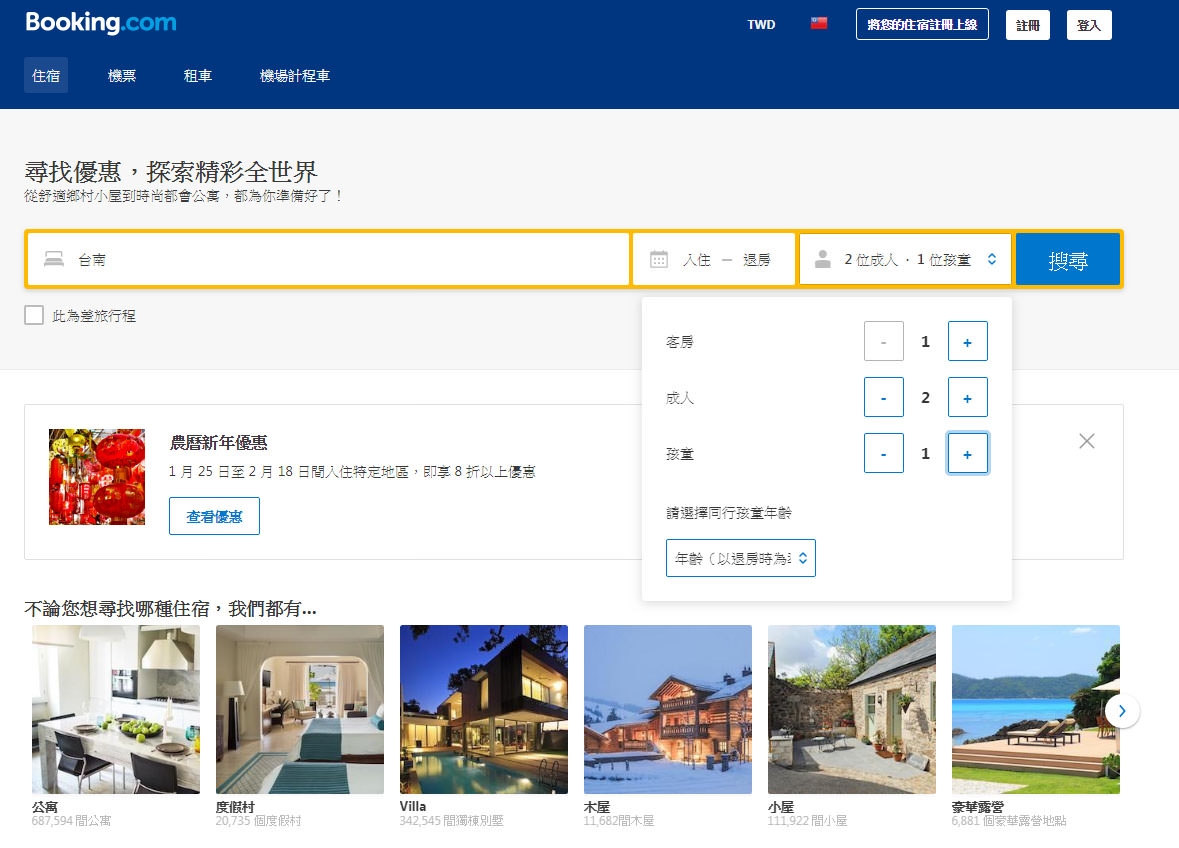Click the red lantern promotion image
Screen dimensions: 1179x848
tap(97, 477)
